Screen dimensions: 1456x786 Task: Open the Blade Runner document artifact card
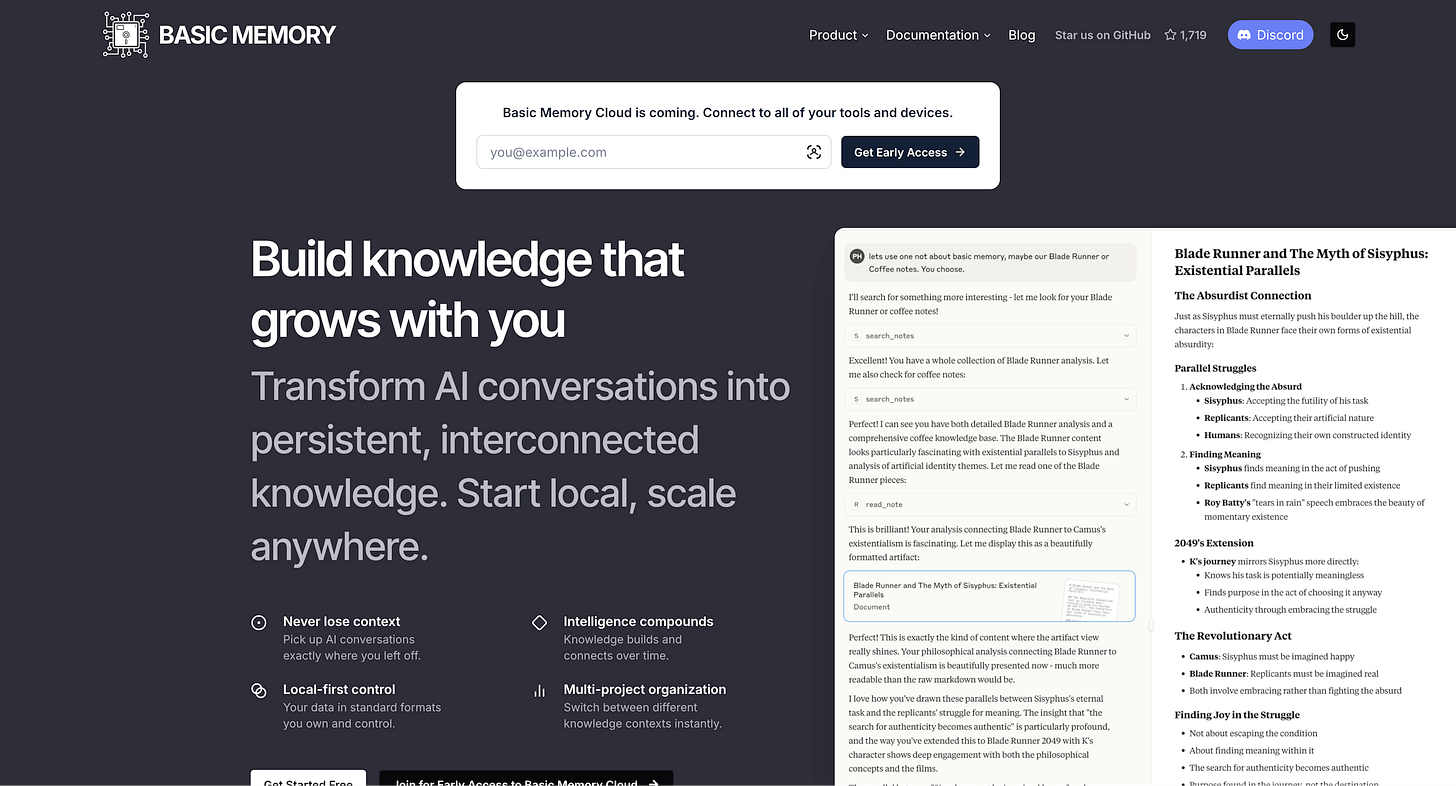click(990, 596)
